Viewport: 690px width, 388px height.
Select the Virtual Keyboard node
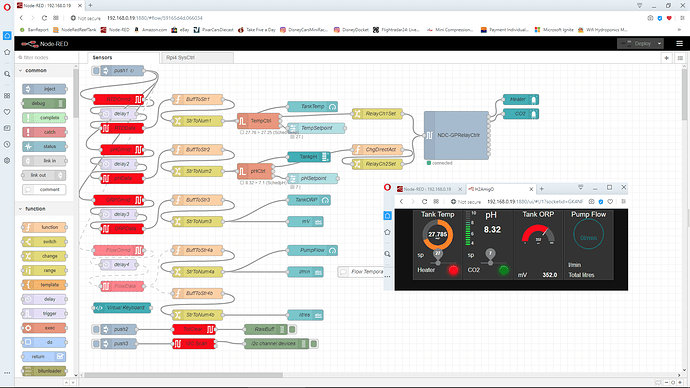click(x=122, y=308)
